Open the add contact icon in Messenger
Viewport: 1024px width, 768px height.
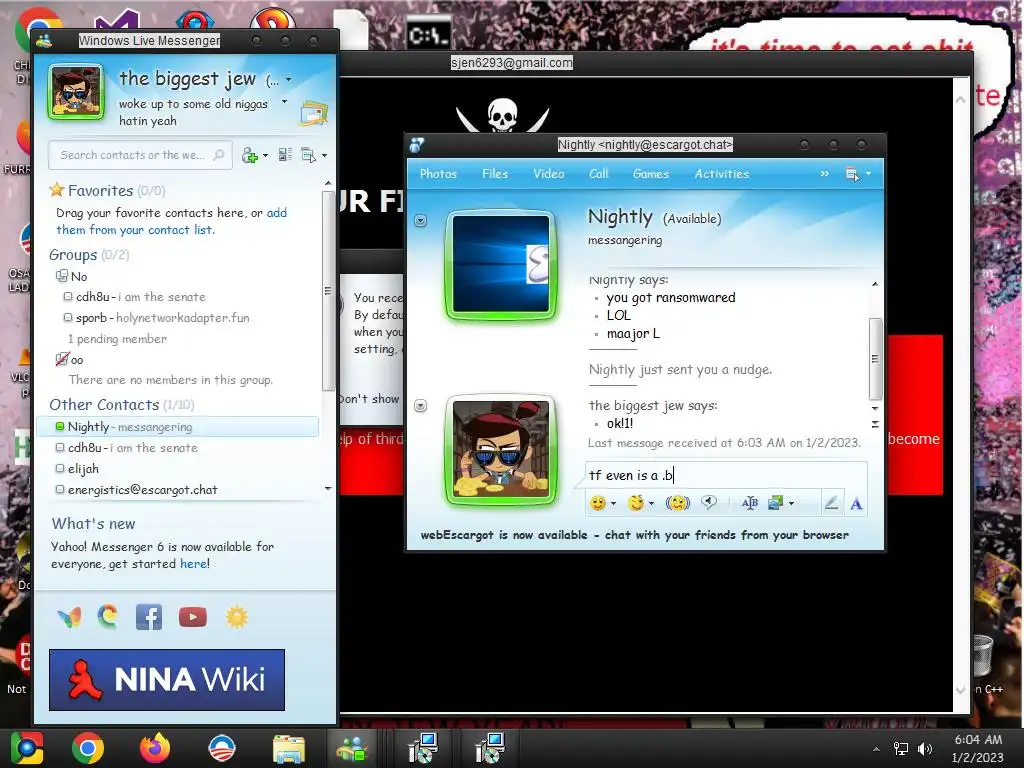pos(249,155)
